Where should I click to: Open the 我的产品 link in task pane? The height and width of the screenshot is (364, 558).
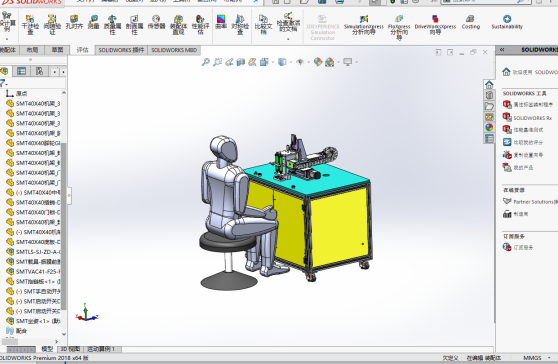518,167
